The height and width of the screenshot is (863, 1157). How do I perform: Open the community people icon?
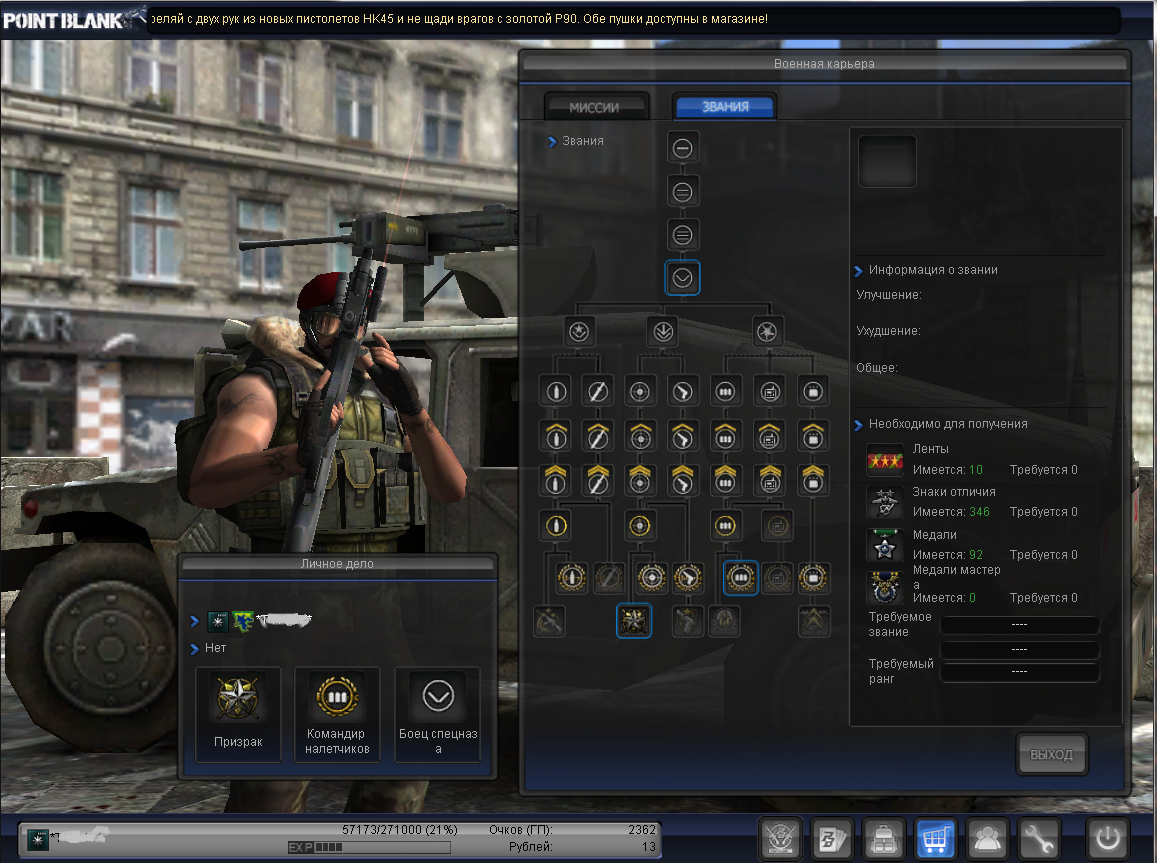tap(987, 838)
